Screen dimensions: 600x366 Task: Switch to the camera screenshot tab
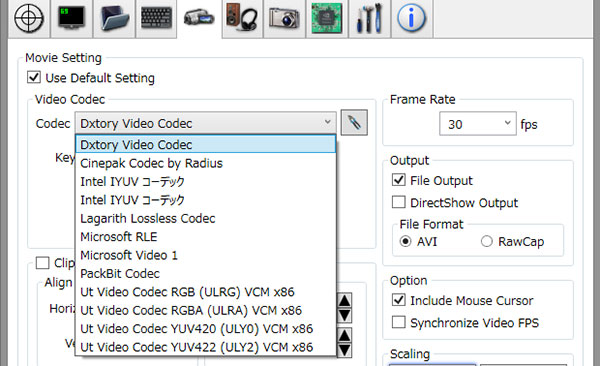coord(284,18)
